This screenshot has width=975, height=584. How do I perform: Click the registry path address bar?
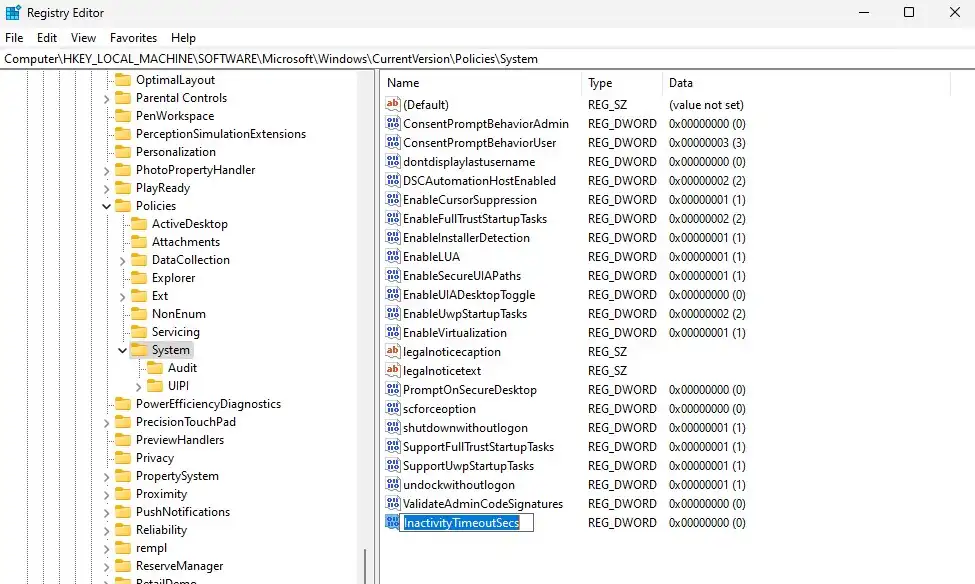[488, 59]
